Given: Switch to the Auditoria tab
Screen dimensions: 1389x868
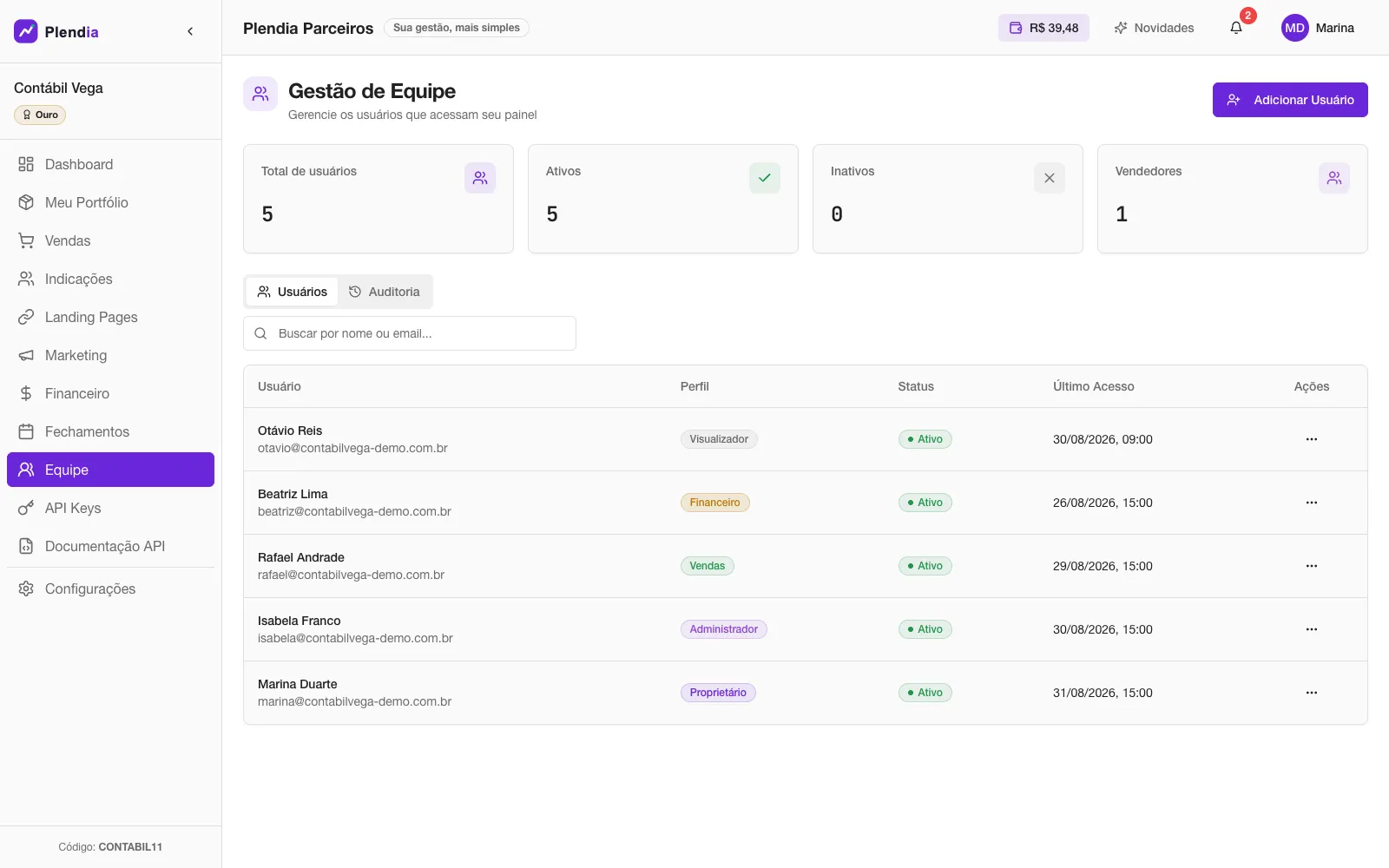Looking at the screenshot, I should coord(384,292).
